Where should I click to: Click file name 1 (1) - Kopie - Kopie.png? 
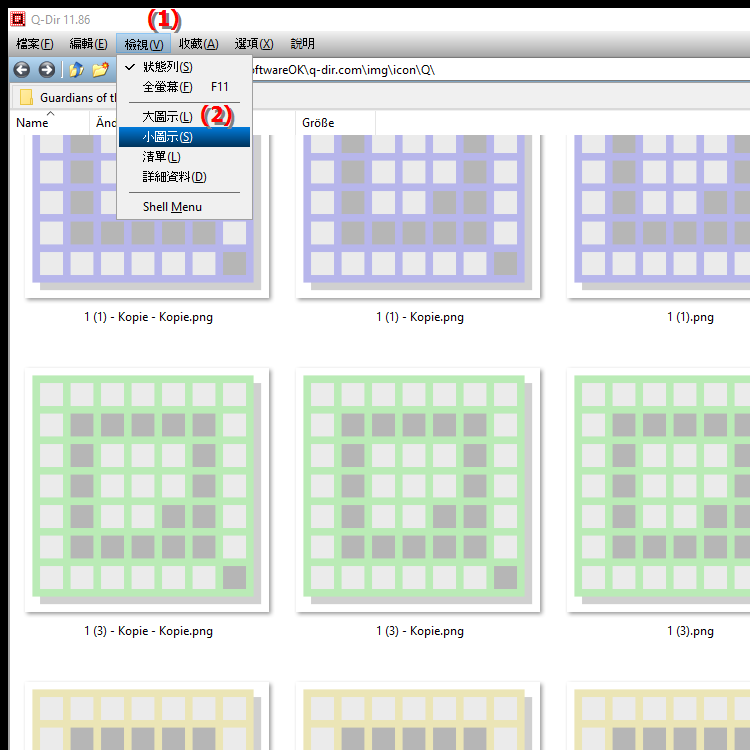[148, 317]
